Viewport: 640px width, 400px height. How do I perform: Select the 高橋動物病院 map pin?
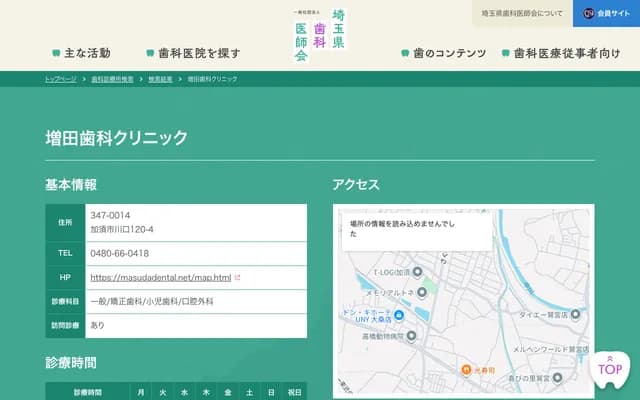coord(411,336)
